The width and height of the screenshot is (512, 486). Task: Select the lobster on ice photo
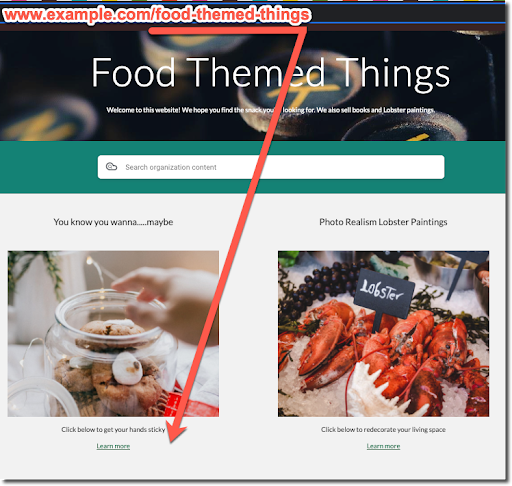coord(383,334)
